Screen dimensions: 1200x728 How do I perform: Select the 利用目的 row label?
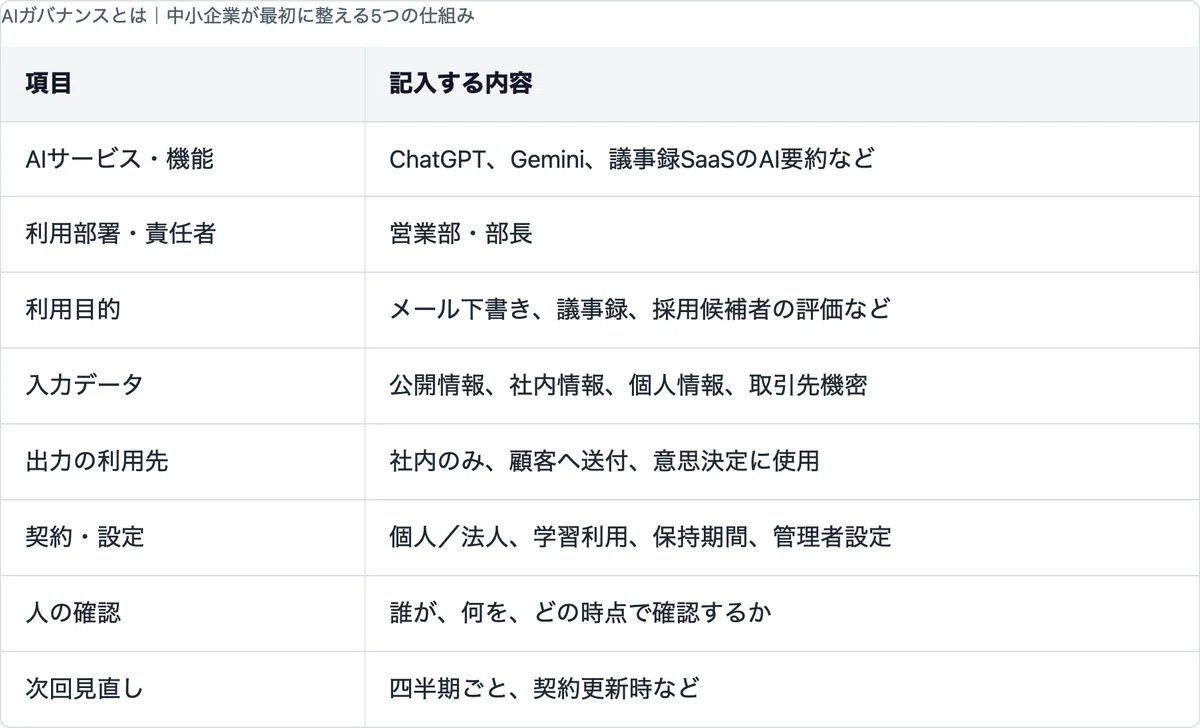(73, 310)
